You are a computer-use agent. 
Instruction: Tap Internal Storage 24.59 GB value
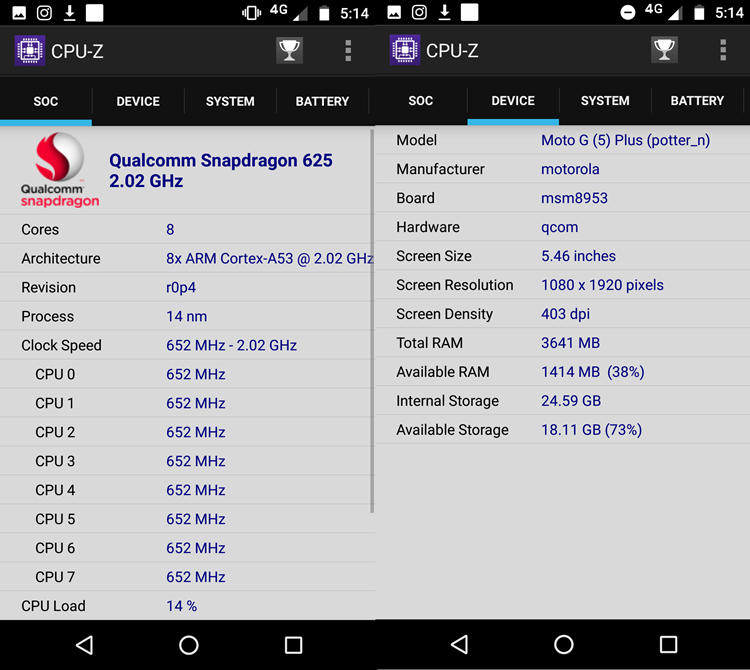571,401
